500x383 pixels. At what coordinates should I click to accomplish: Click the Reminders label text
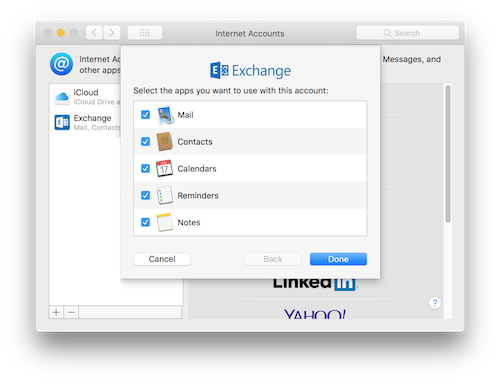pyautogui.click(x=198, y=196)
